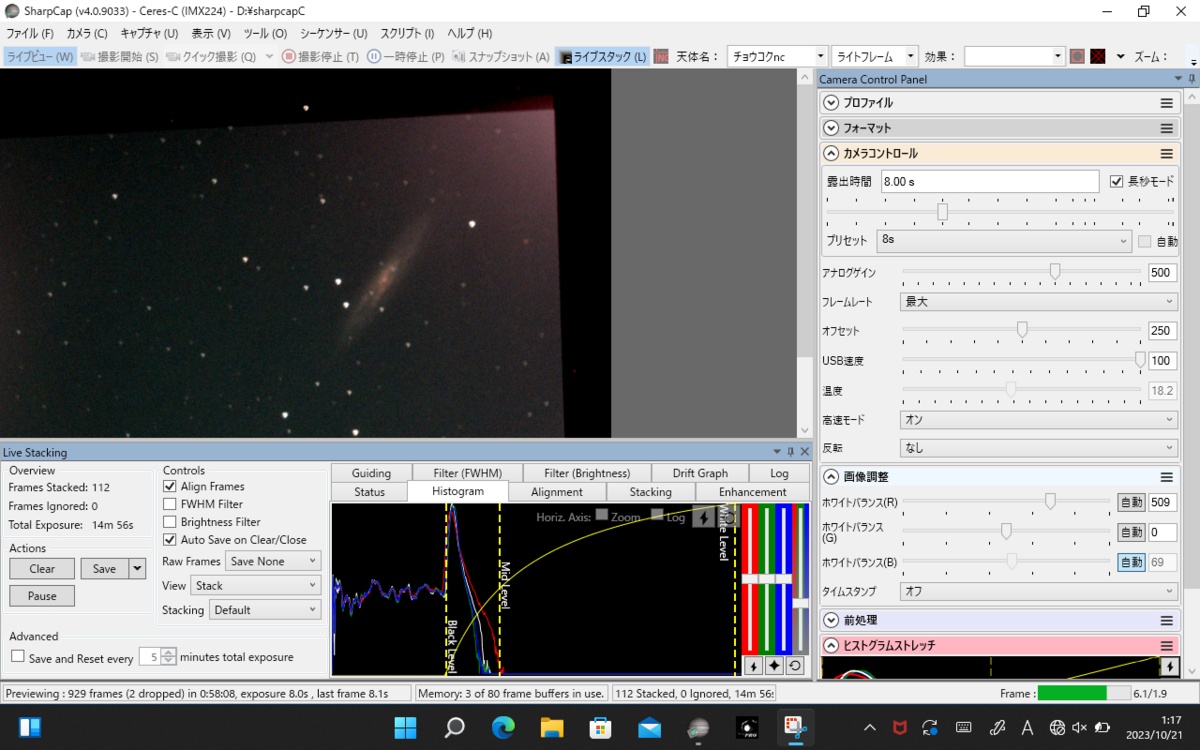The width and height of the screenshot is (1200, 750).
Task: Open the hamburger menu of カメラコントロール section
Action: [x=1166, y=154]
